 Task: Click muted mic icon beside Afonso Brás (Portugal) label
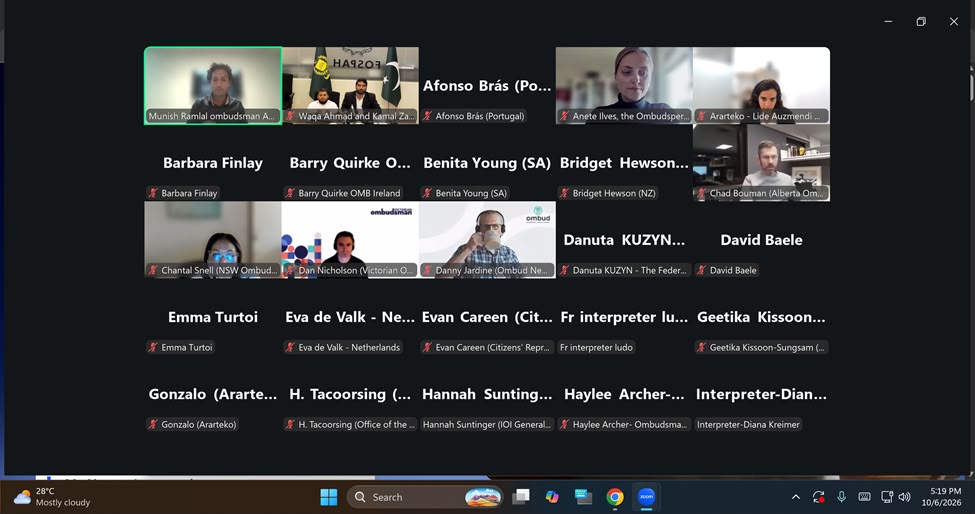pos(427,116)
